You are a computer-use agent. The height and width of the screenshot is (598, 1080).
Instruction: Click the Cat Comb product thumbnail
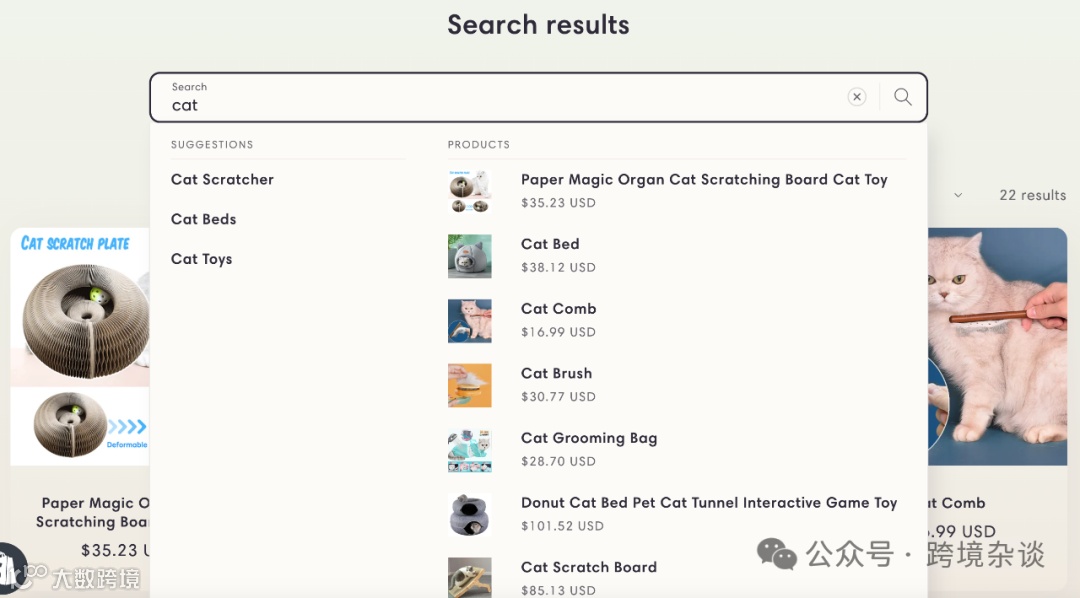click(x=469, y=321)
